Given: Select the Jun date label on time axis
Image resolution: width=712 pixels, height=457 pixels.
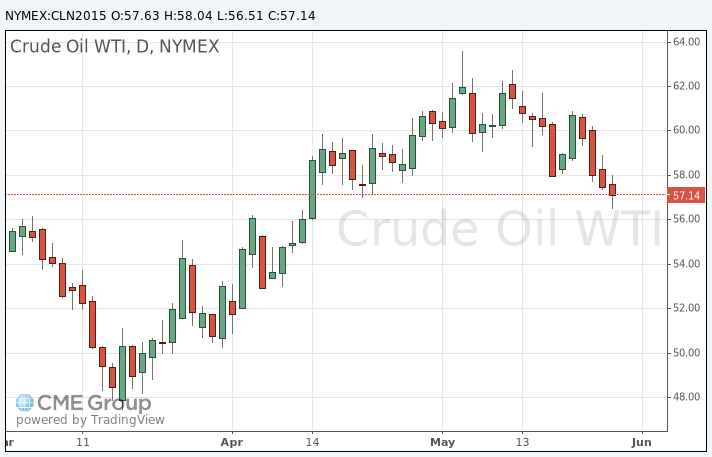Looking at the screenshot, I should click(x=642, y=442).
